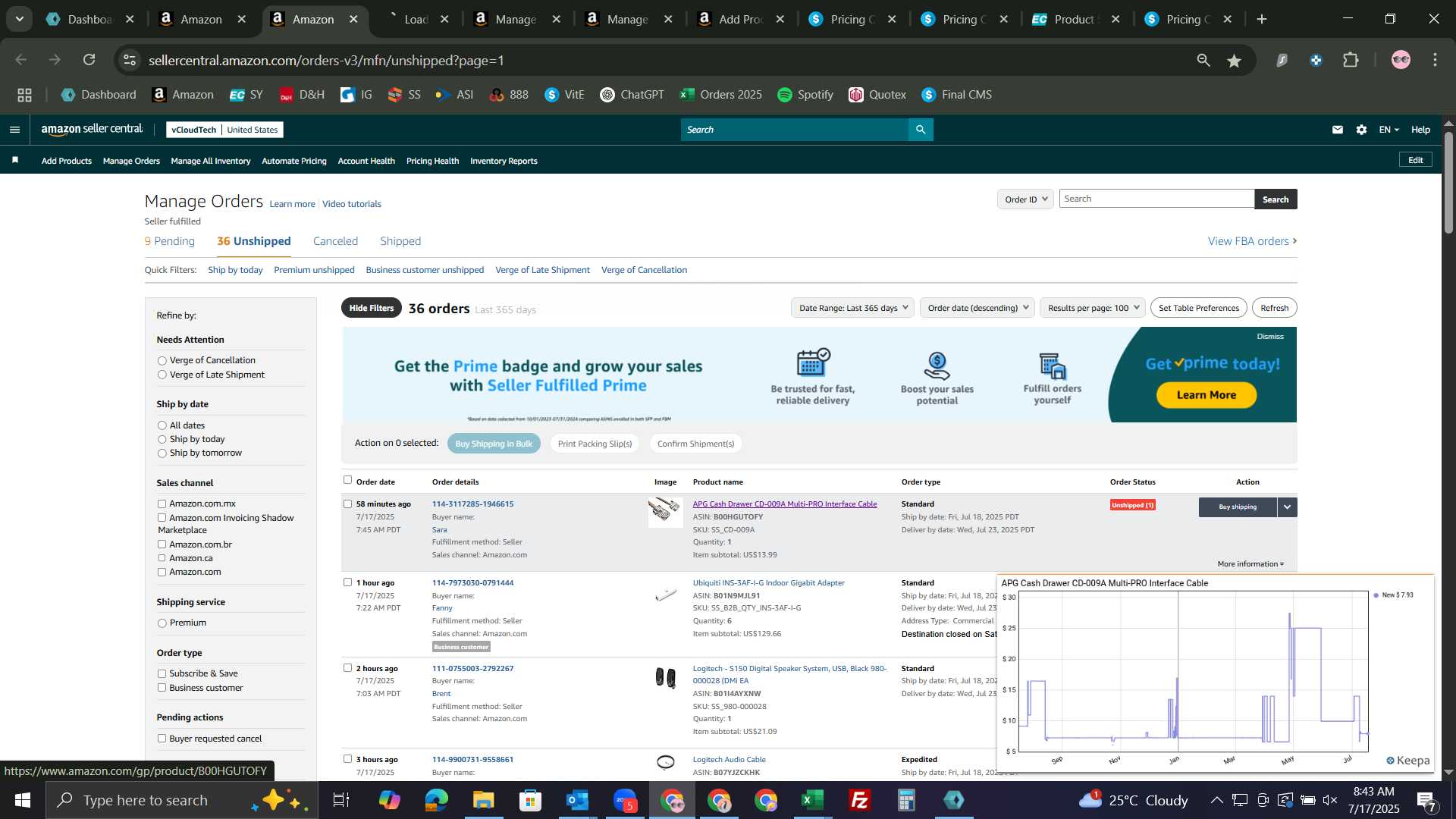
Task: Check the Buyer requested cancel box
Action: [162, 739]
